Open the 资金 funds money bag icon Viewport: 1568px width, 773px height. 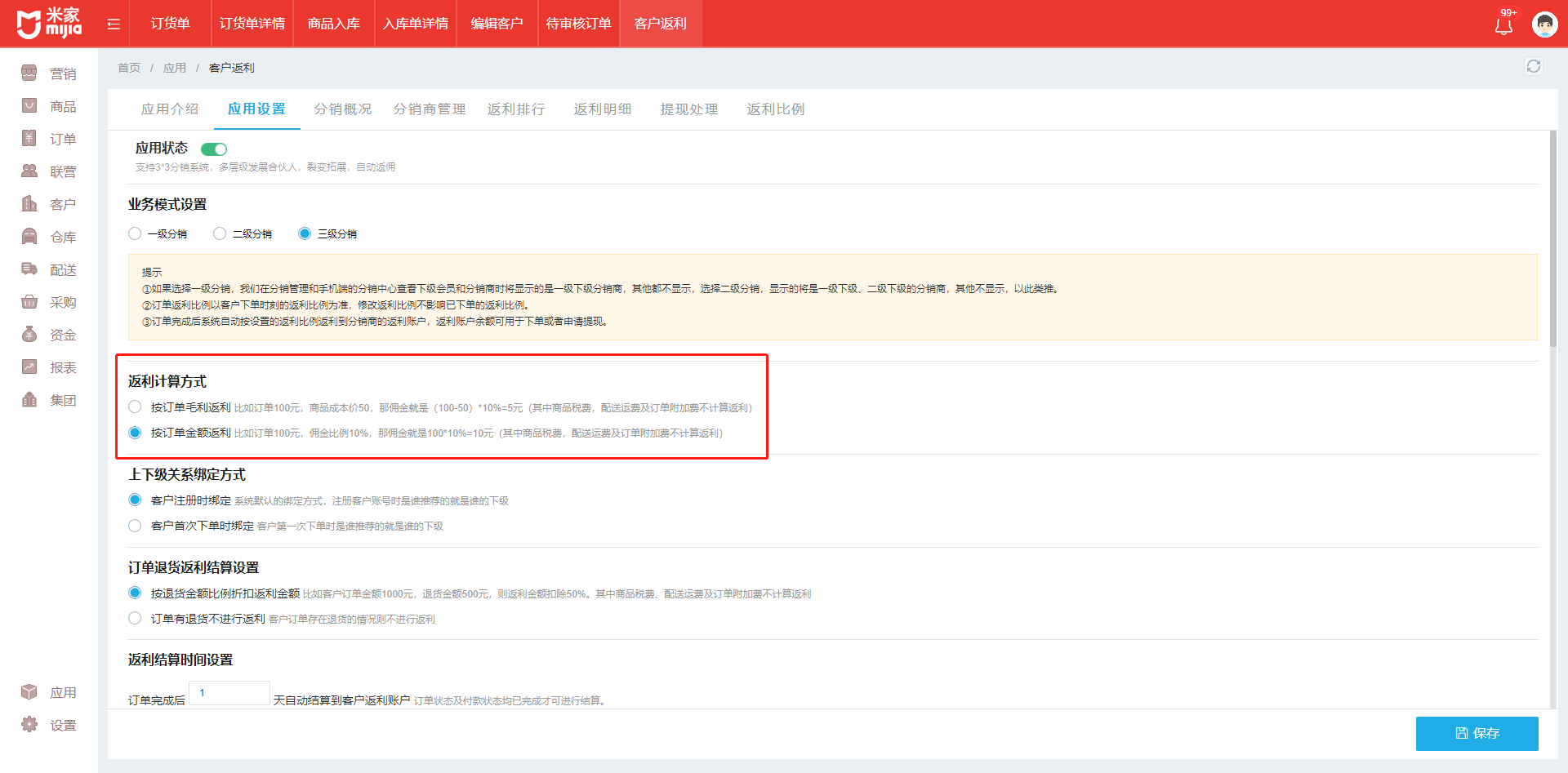(29, 335)
